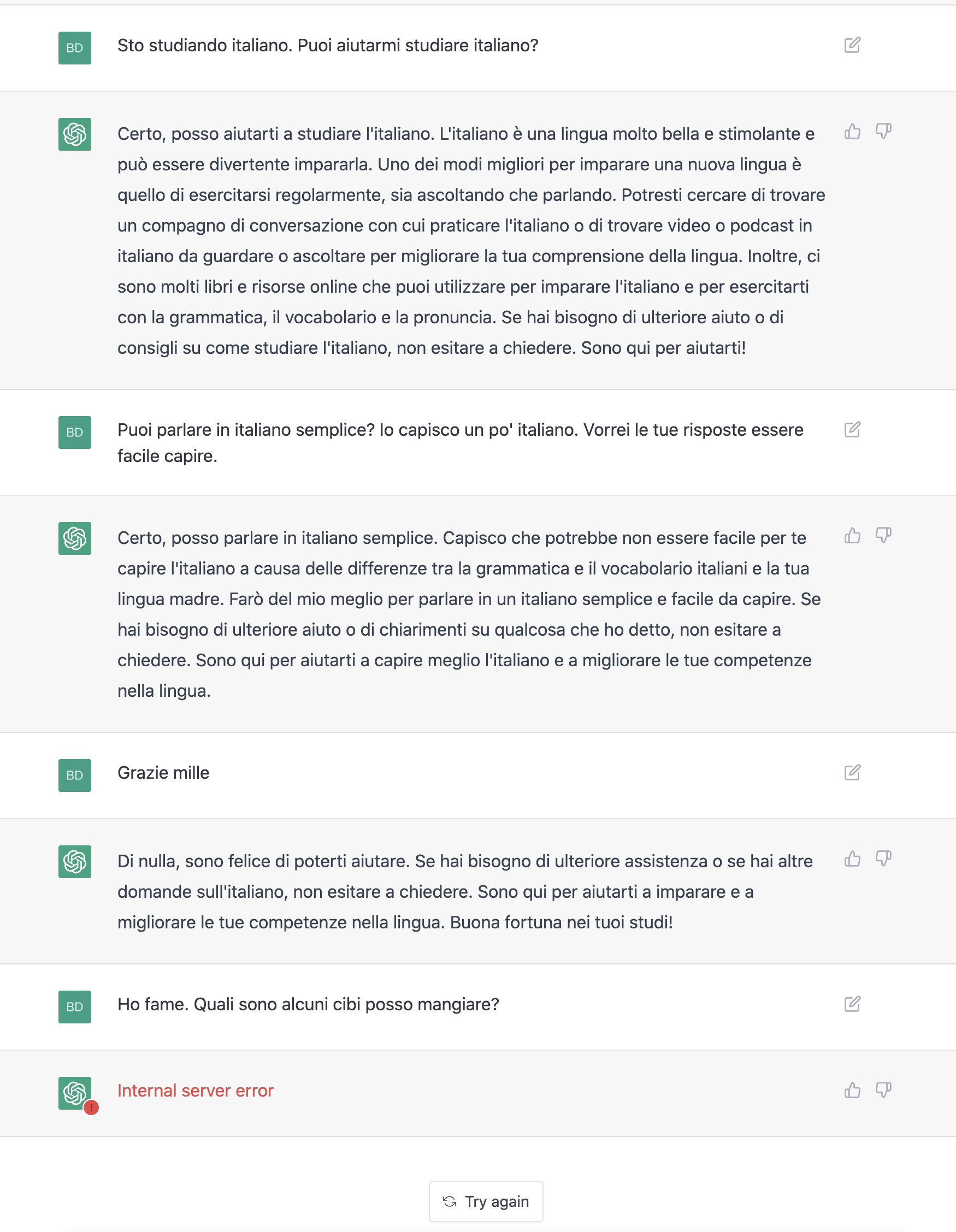Edit the 'Grazie mille' message
956x1232 pixels.
pos(852,772)
